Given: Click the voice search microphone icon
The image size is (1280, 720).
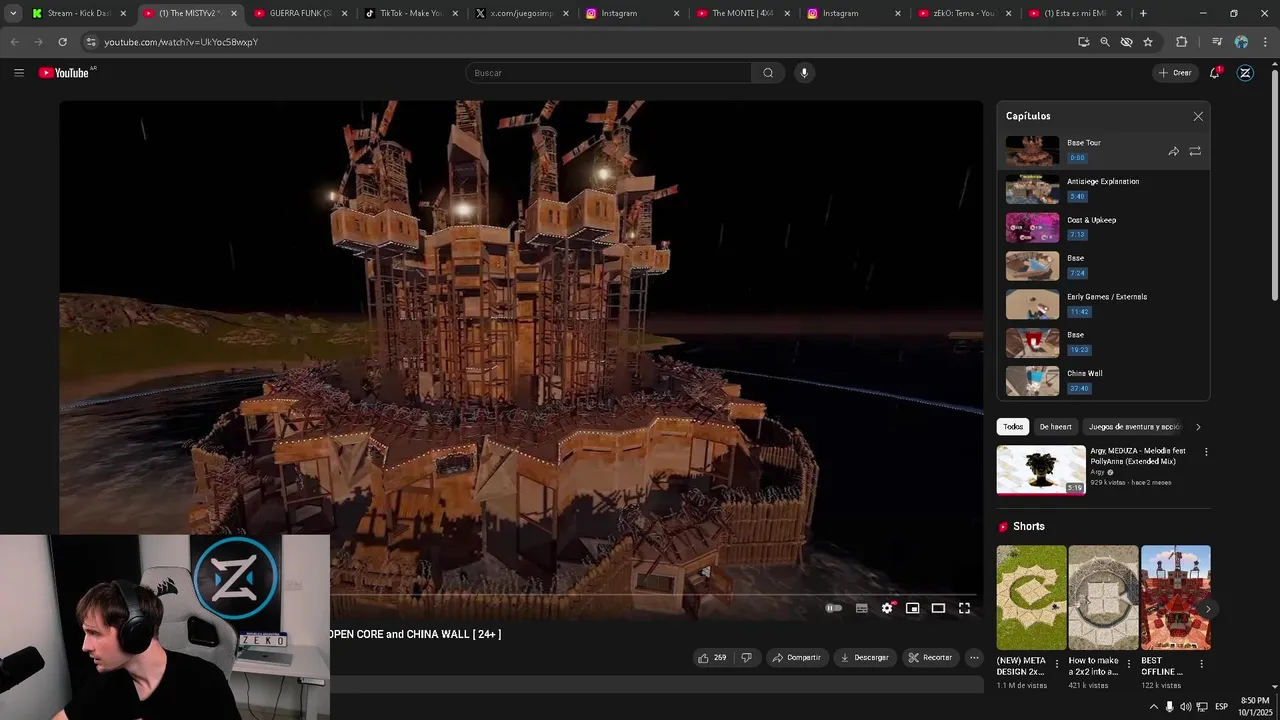Looking at the screenshot, I should point(803,73).
